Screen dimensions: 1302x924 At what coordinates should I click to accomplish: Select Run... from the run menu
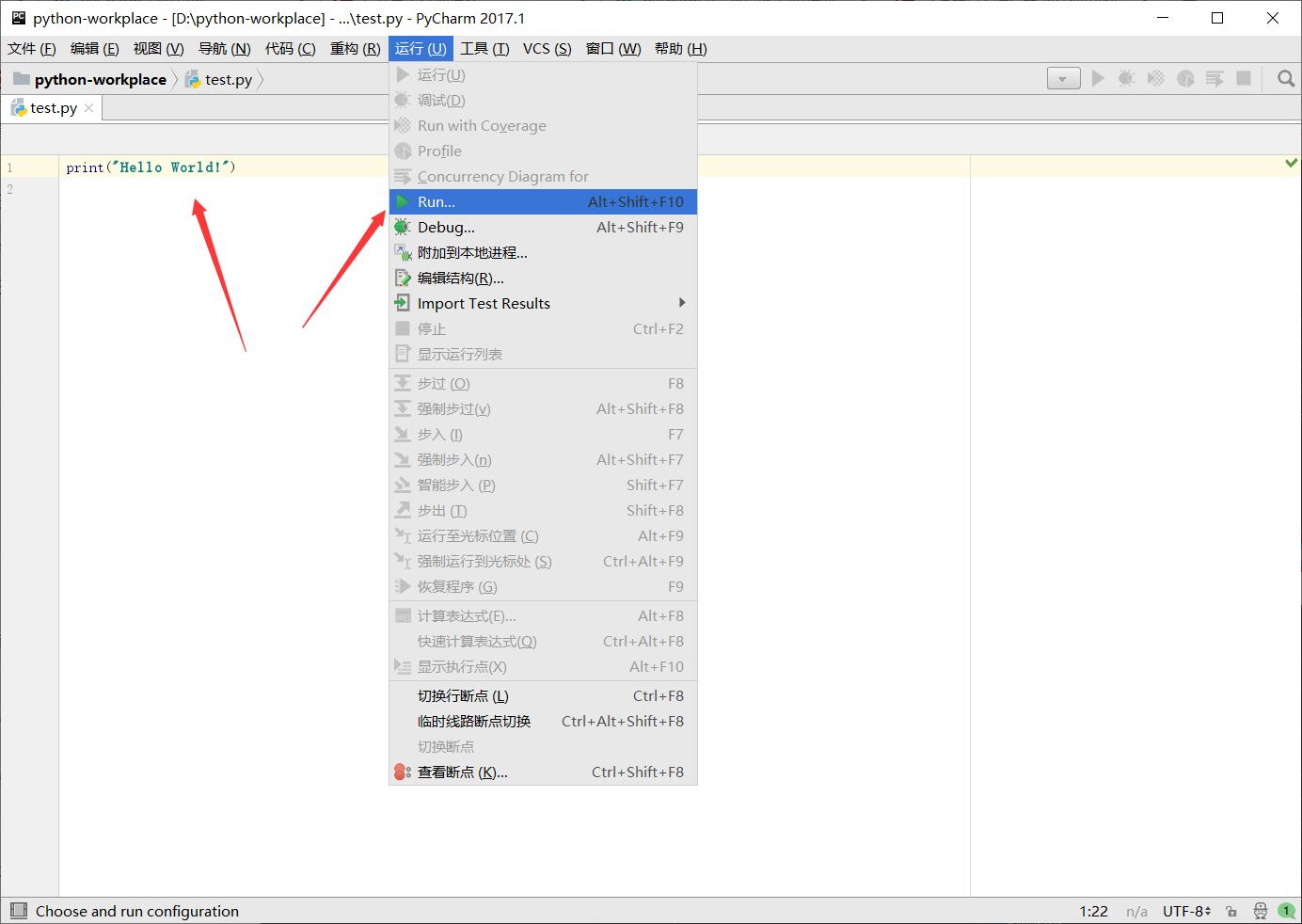434,201
